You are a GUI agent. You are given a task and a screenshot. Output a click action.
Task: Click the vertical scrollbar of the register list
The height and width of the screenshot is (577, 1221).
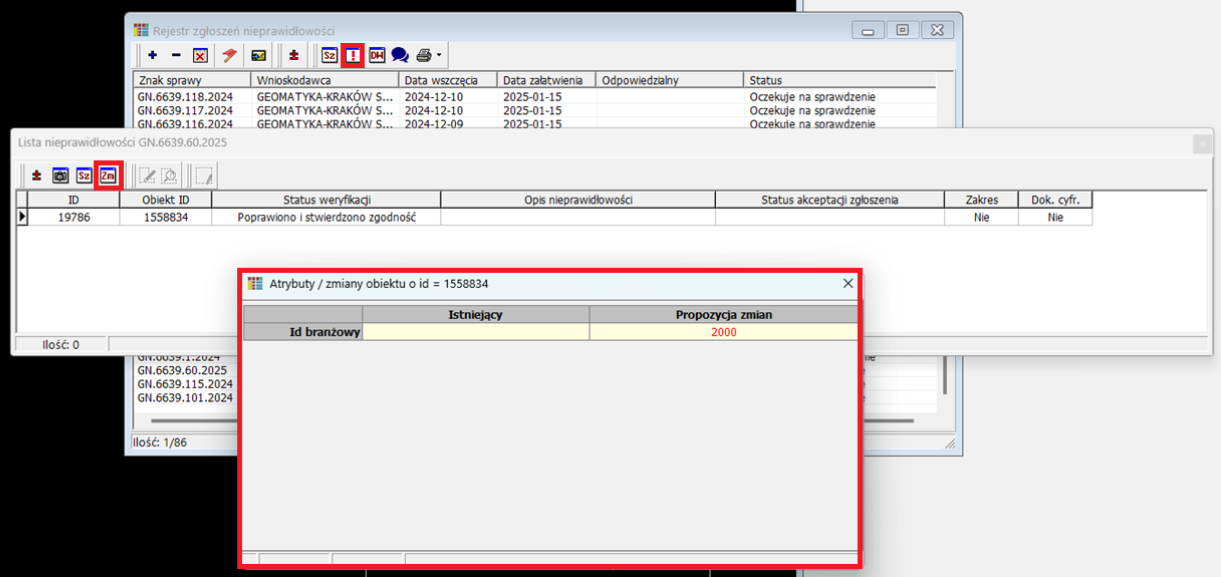coord(945,375)
